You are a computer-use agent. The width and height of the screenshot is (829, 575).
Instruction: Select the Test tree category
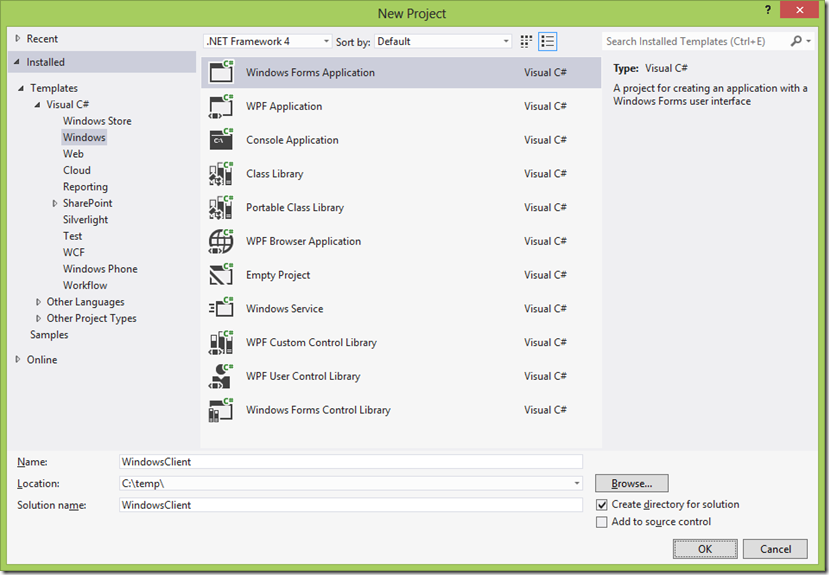[x=72, y=236]
